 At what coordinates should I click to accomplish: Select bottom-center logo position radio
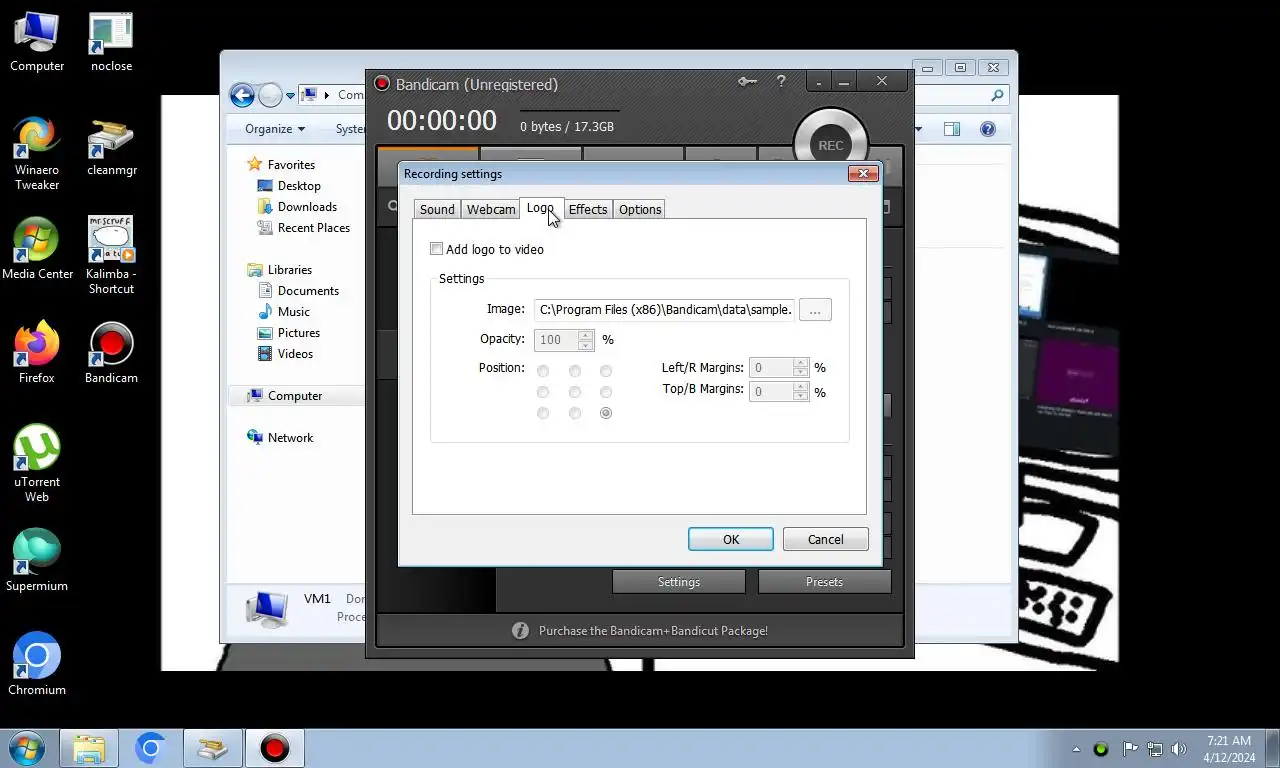pyautogui.click(x=575, y=413)
